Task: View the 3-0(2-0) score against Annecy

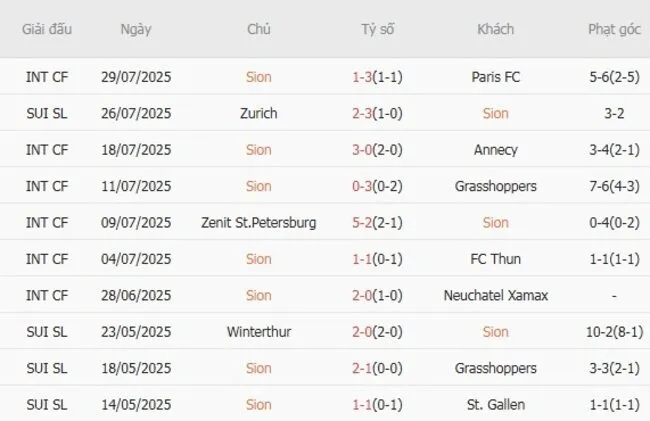Action: [378, 150]
